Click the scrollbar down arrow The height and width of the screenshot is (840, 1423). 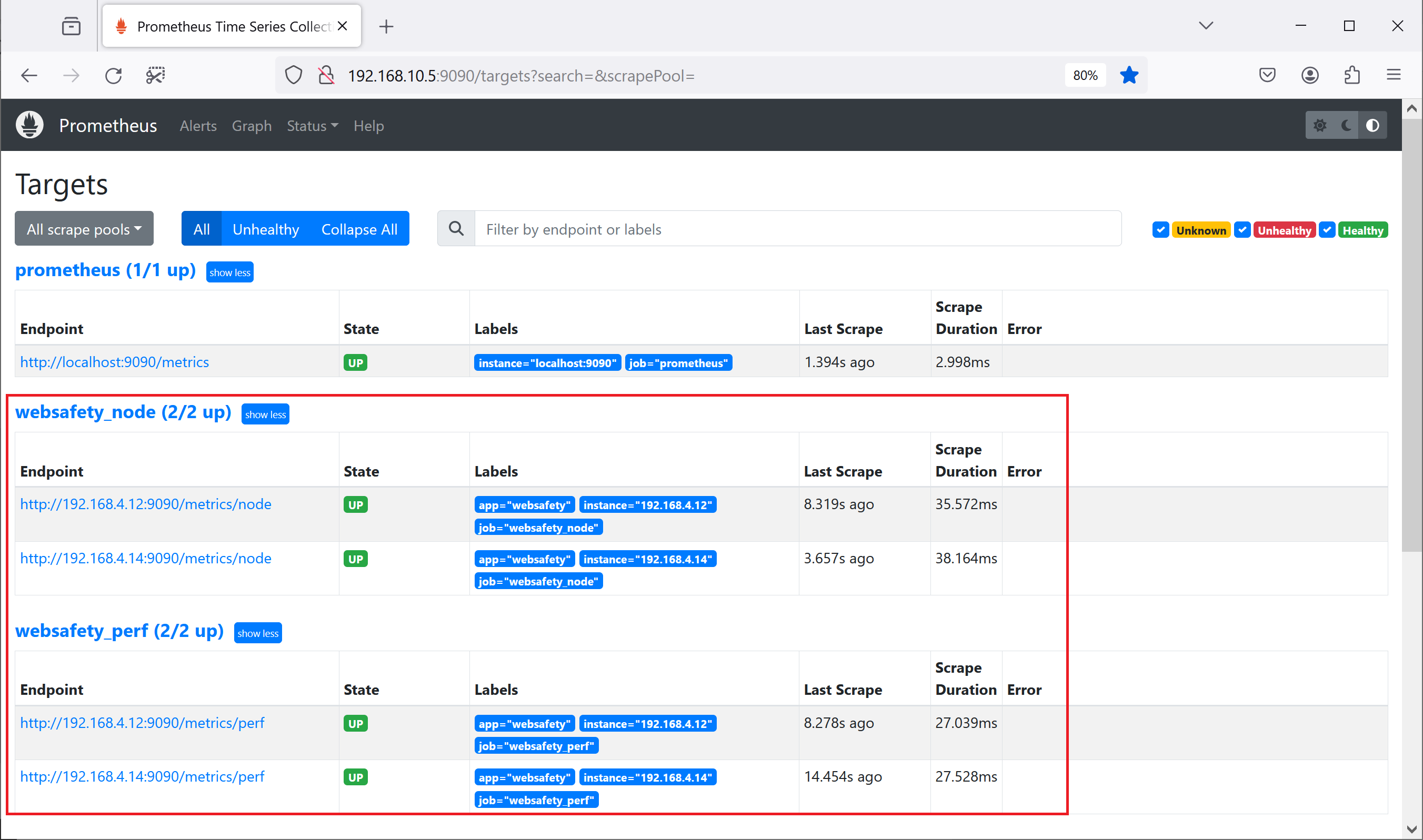pyautogui.click(x=1412, y=828)
